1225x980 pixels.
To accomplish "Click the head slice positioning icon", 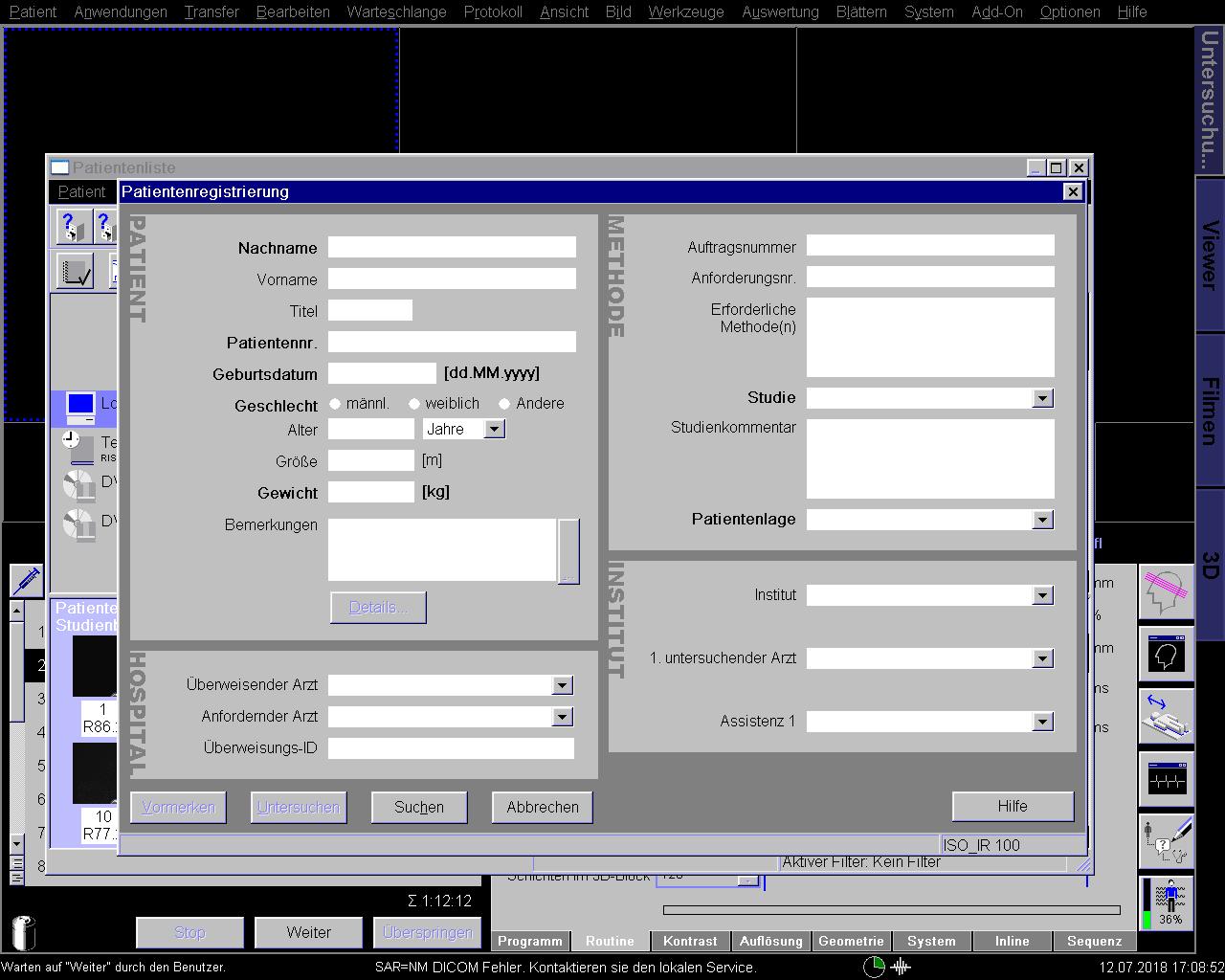I will [x=1166, y=593].
